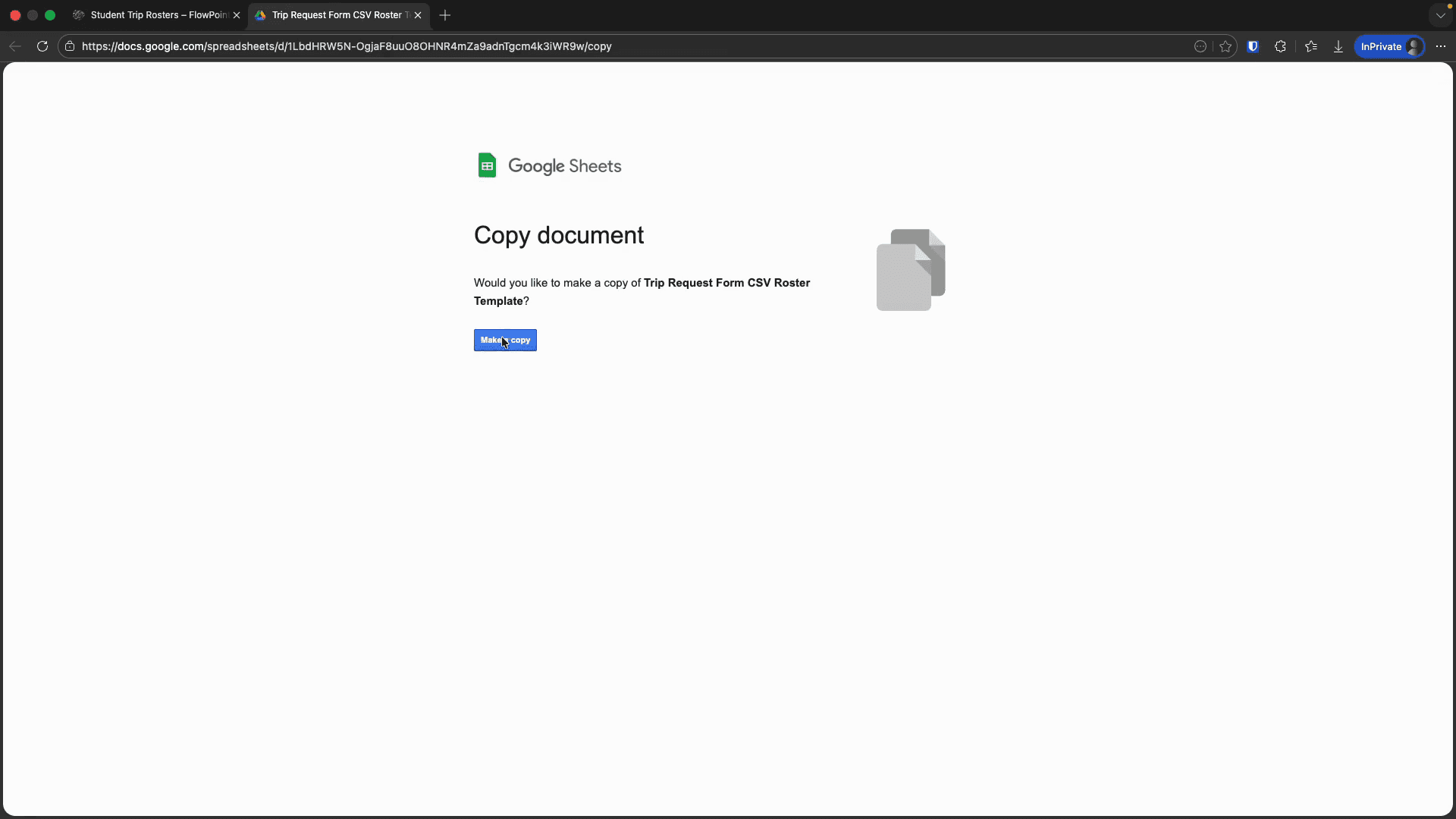This screenshot has height=819, width=1456.
Task: Click the Google Sheets green logo icon
Action: pos(487,165)
